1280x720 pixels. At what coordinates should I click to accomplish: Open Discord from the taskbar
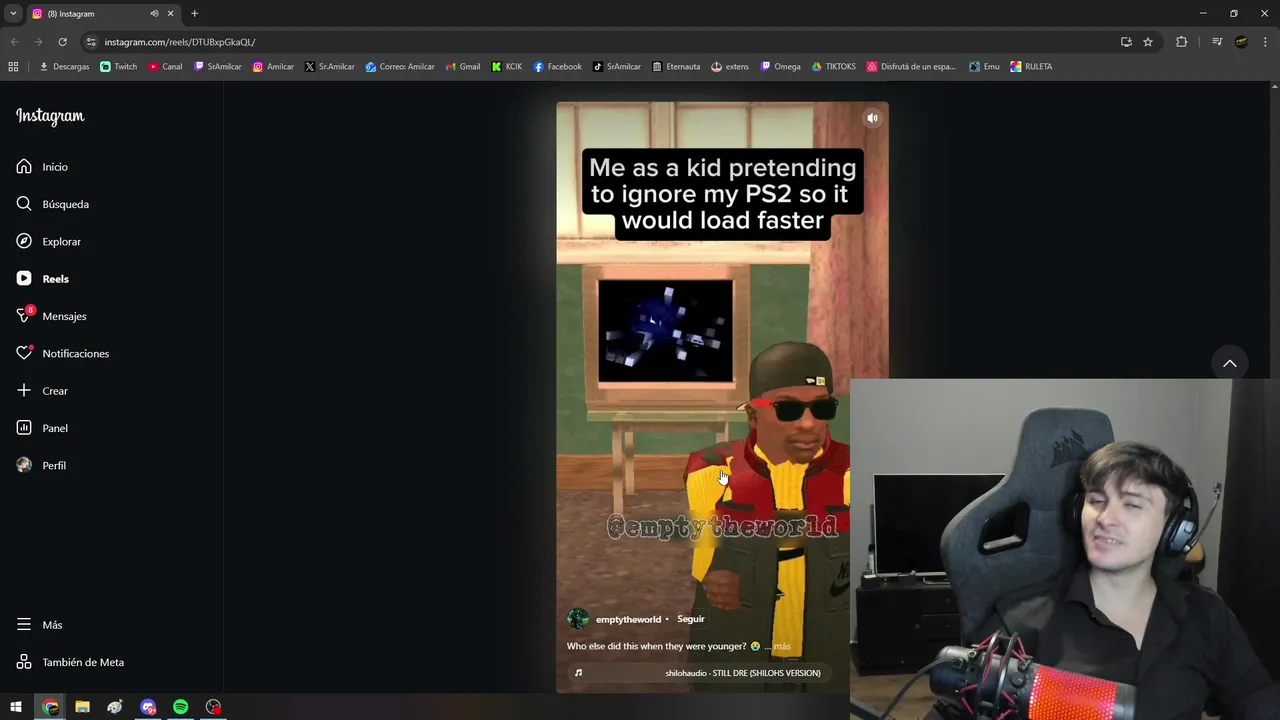[148, 707]
